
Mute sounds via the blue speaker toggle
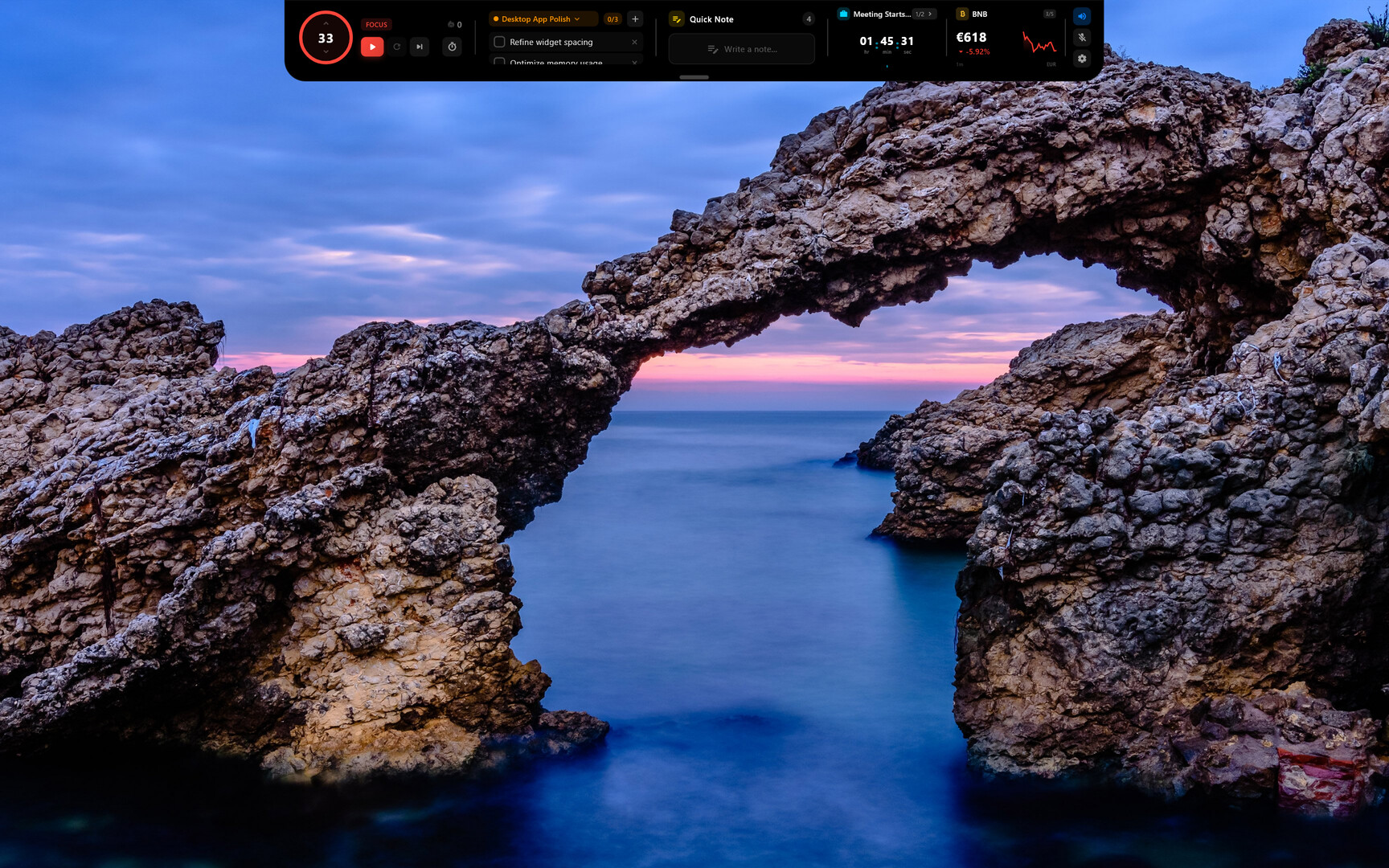point(1083,16)
